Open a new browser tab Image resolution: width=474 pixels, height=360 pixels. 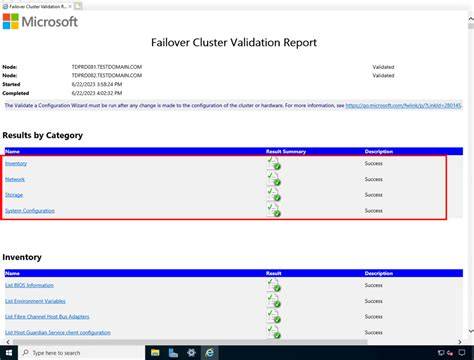[78, 6]
